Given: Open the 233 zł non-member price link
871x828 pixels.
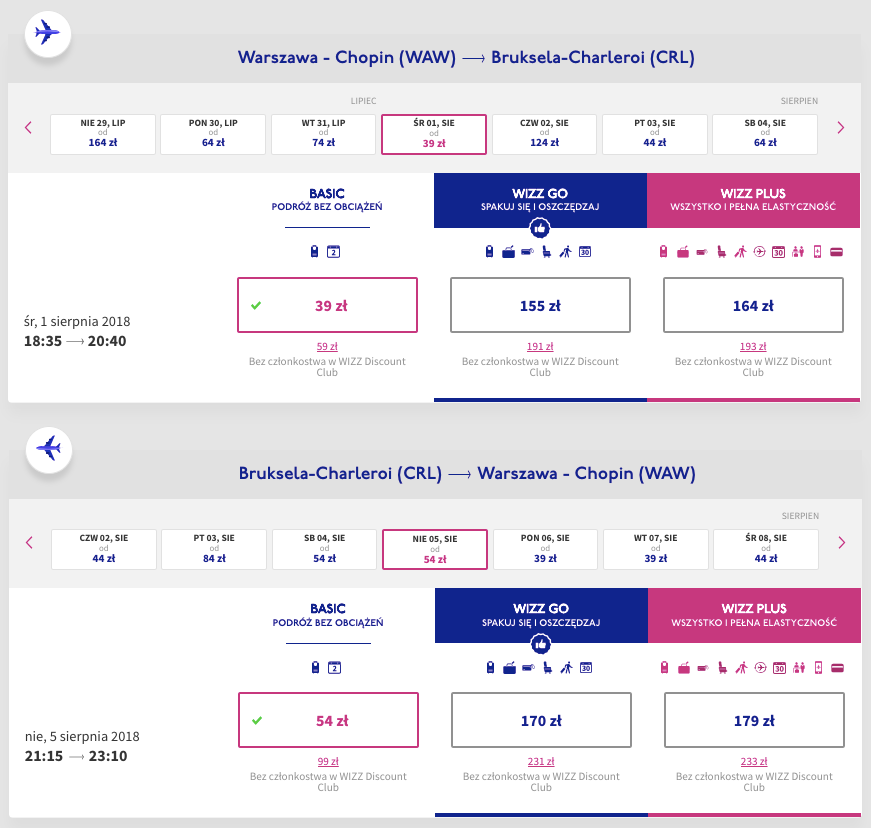Looking at the screenshot, I should pyautogui.click(x=753, y=762).
